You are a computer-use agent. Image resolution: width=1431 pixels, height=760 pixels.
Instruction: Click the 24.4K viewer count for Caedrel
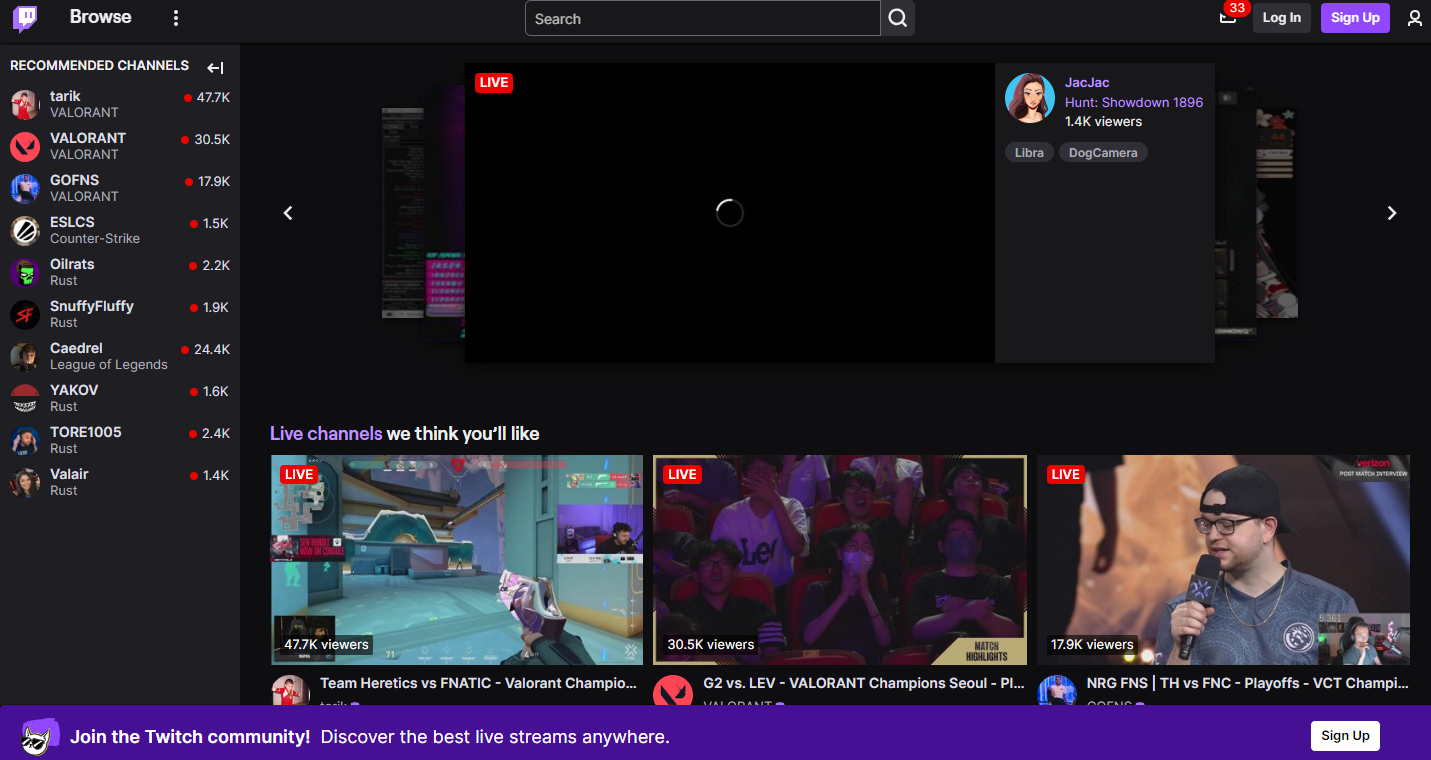212,350
